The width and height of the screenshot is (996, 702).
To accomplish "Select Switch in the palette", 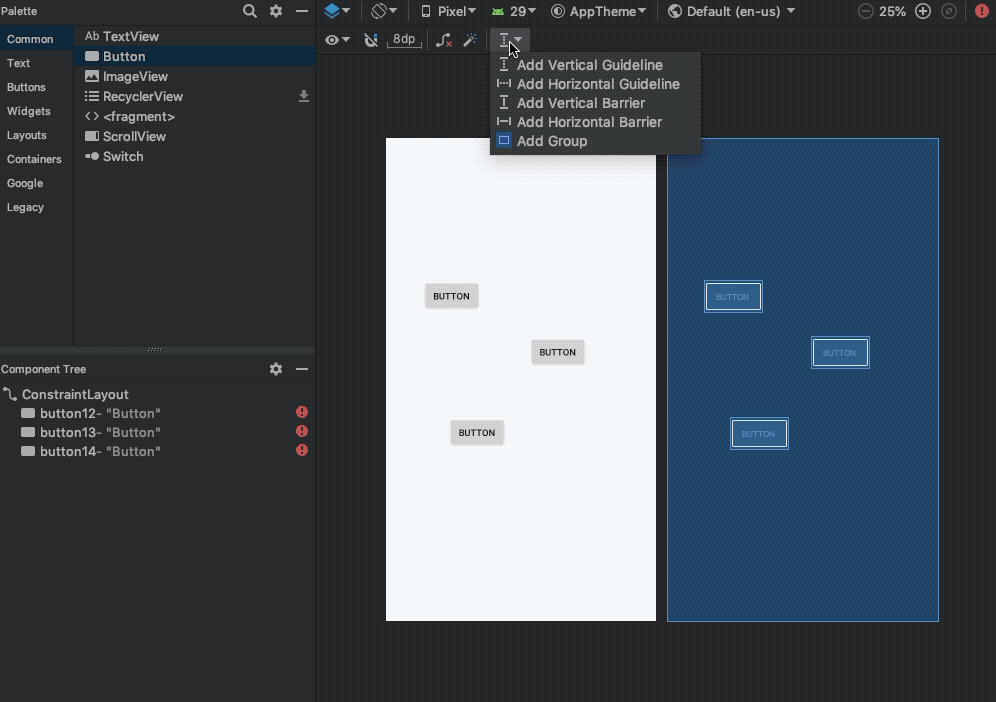I will [x=194, y=156].
